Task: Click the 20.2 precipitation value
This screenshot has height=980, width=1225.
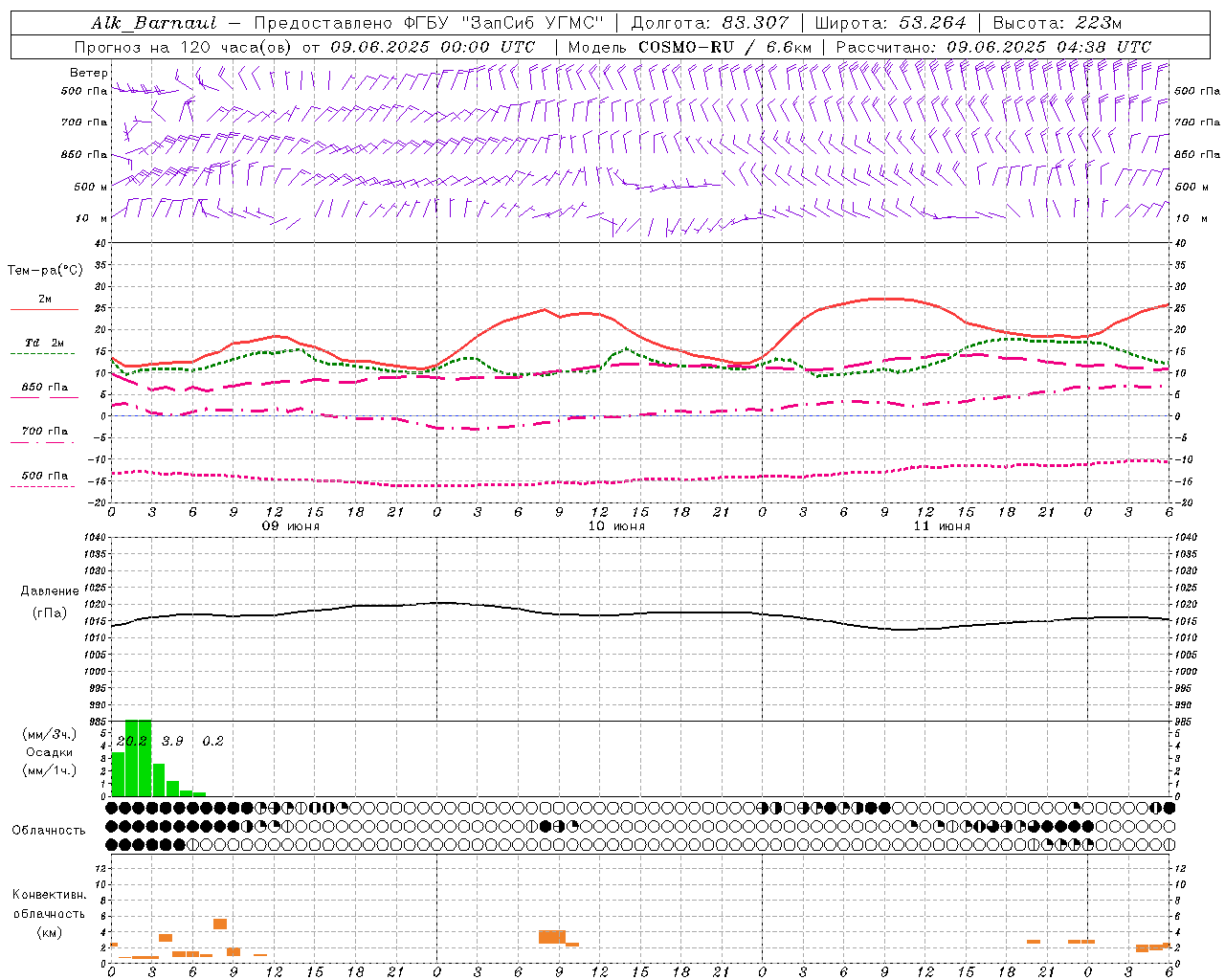Action: [x=132, y=741]
